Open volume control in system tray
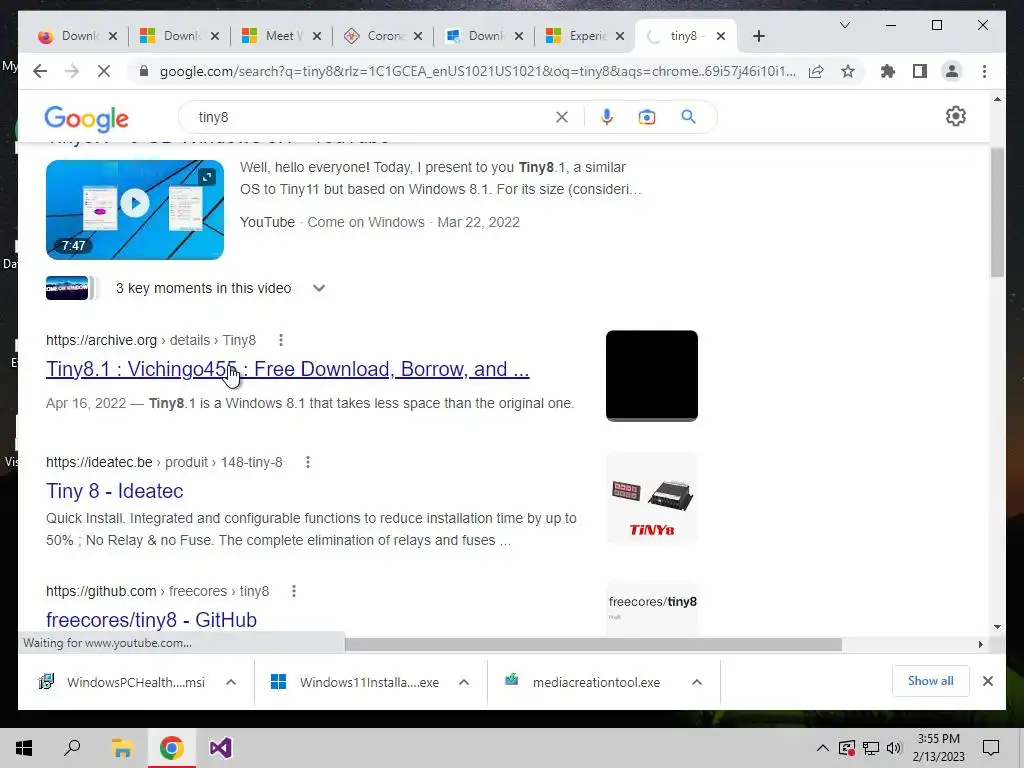The width and height of the screenshot is (1024, 768). 894,748
